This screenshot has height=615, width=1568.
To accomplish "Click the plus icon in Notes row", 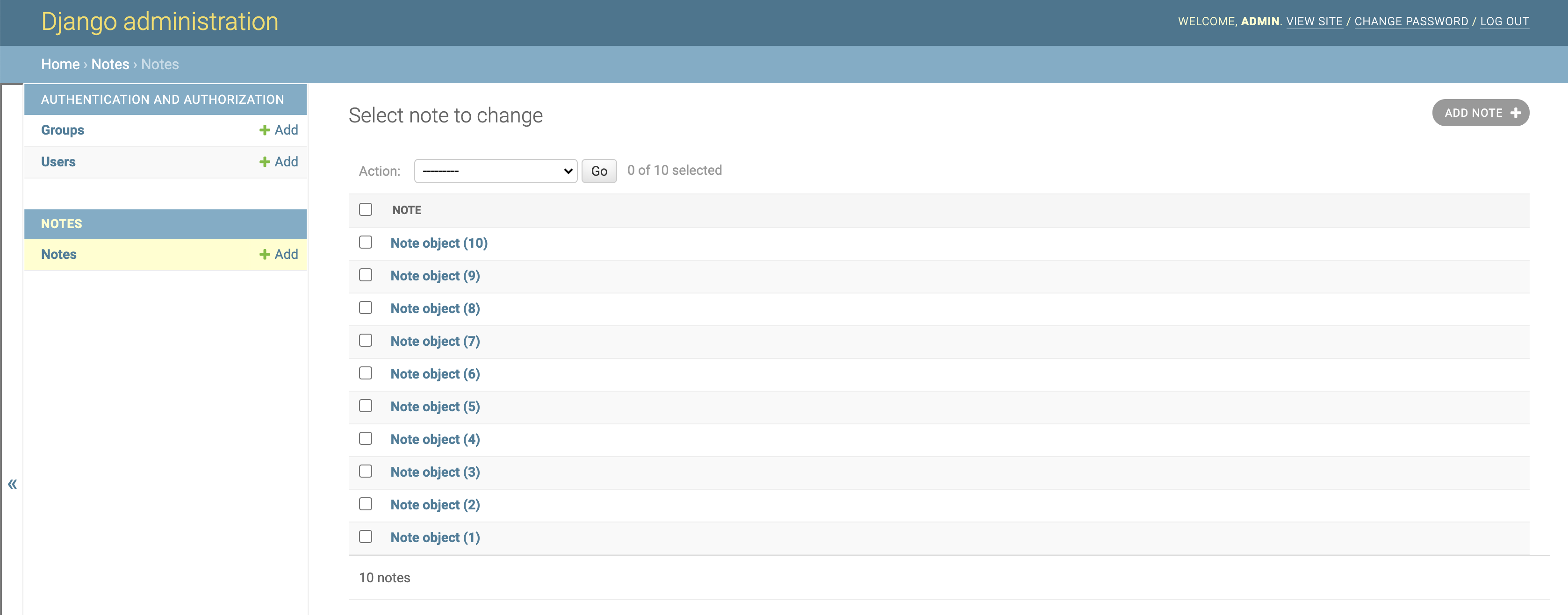I will 264,254.
